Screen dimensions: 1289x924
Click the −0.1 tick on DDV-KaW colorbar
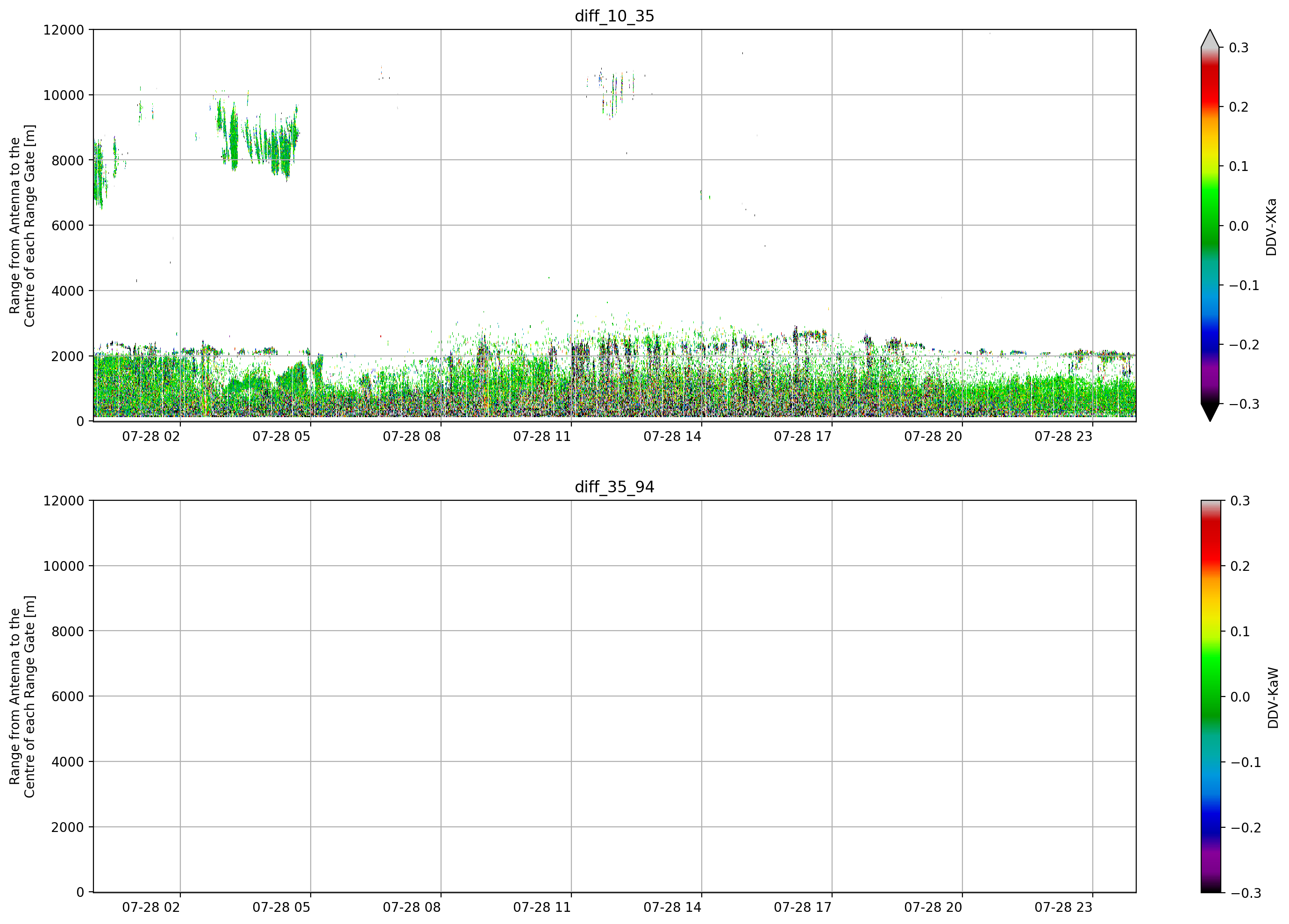1246,762
